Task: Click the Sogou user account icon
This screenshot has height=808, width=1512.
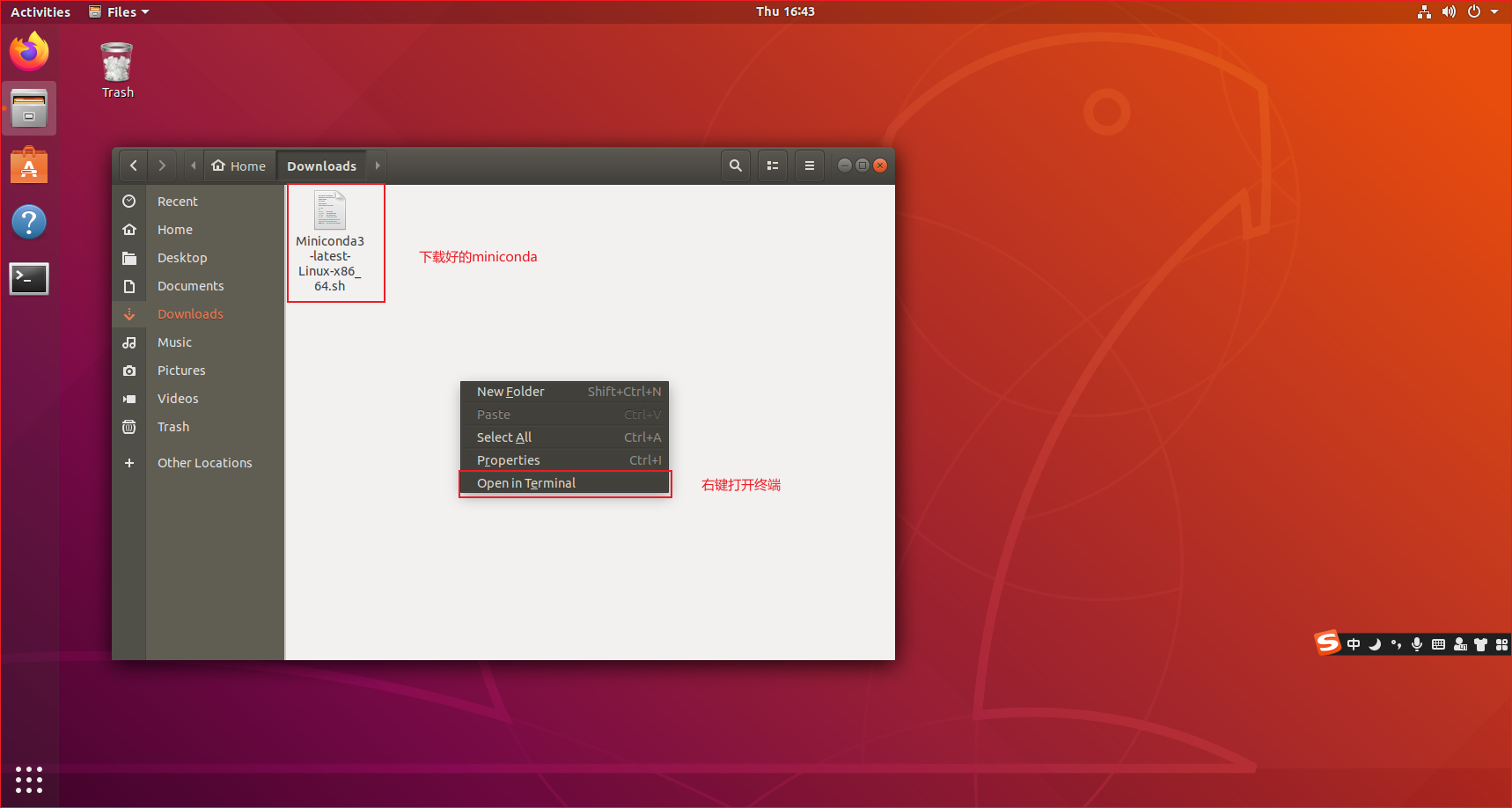Action: point(1460,644)
